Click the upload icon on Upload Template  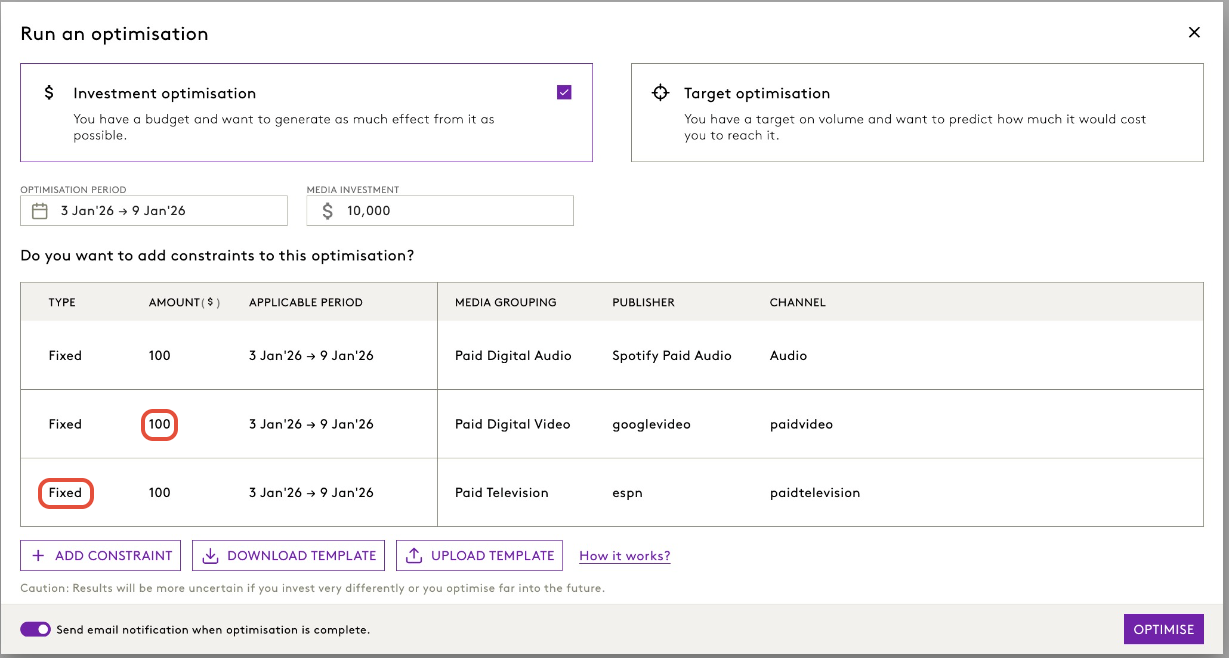click(415, 556)
